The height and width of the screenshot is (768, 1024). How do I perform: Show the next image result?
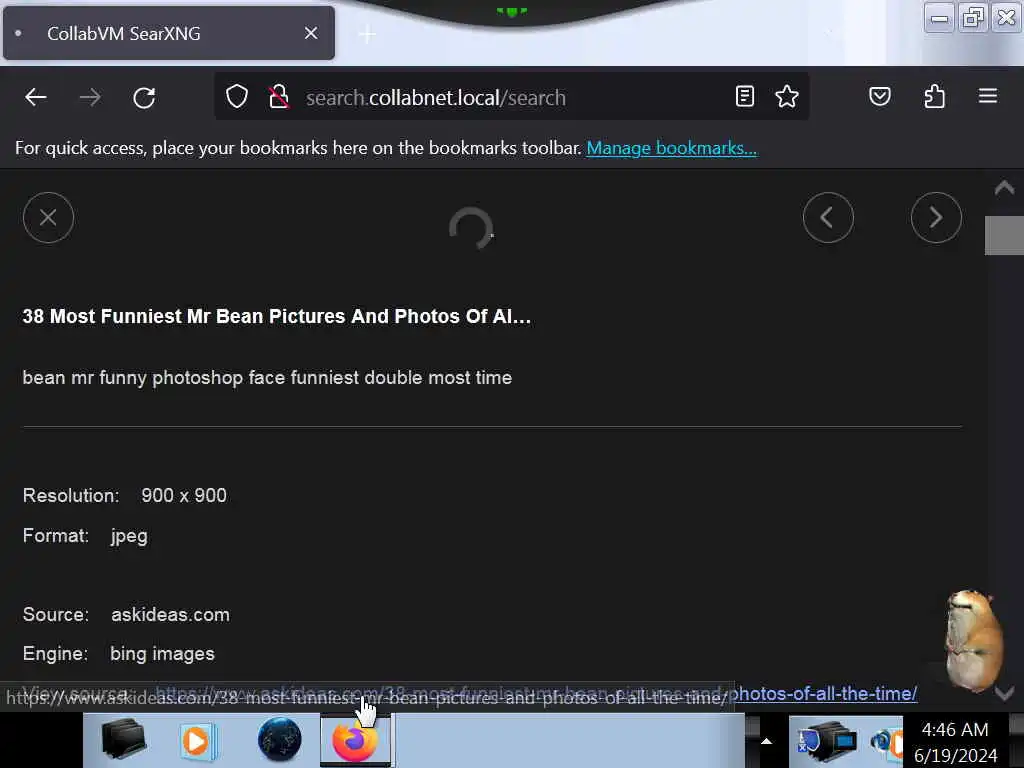point(936,217)
